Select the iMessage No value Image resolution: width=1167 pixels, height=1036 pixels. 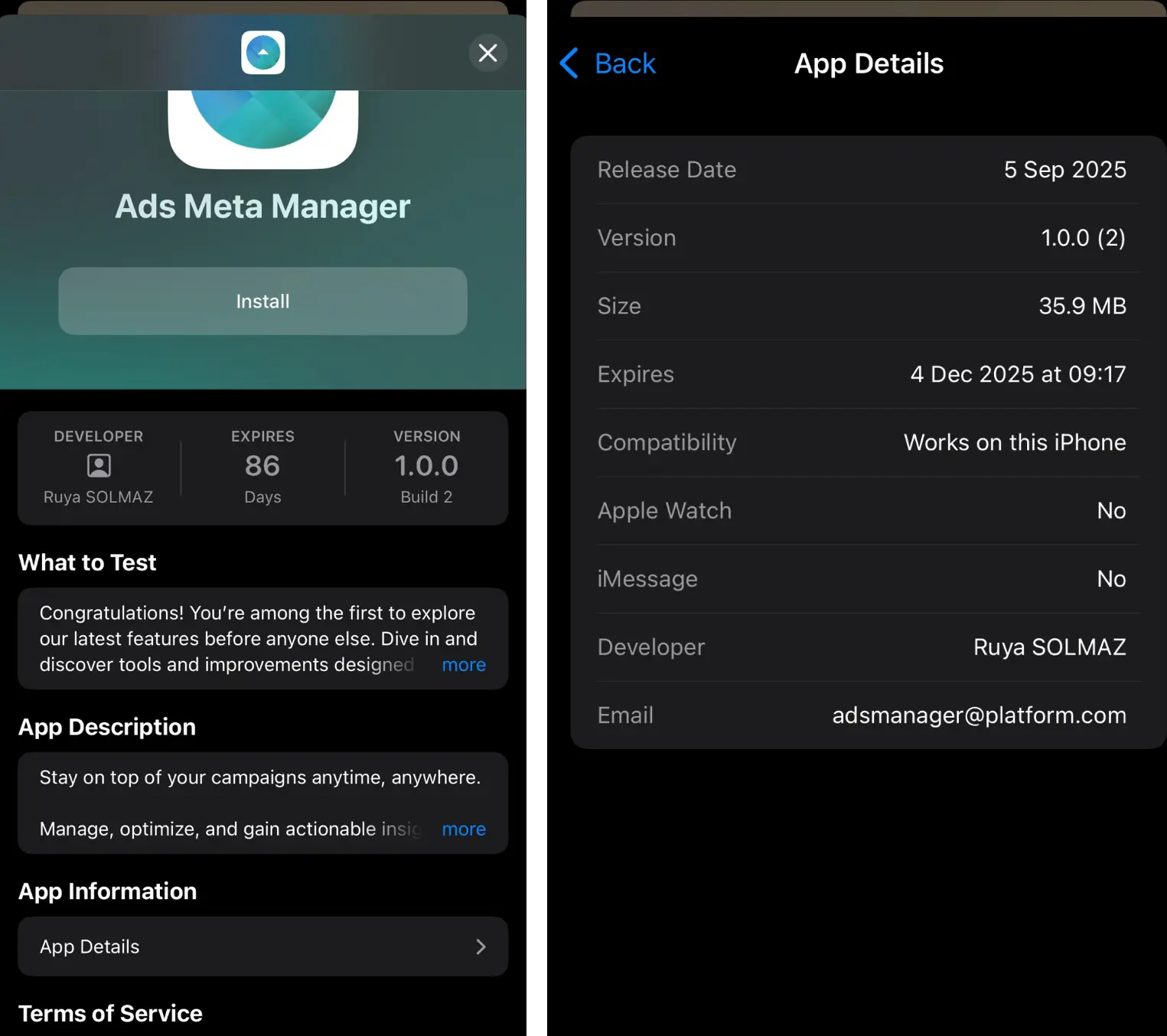(1111, 578)
